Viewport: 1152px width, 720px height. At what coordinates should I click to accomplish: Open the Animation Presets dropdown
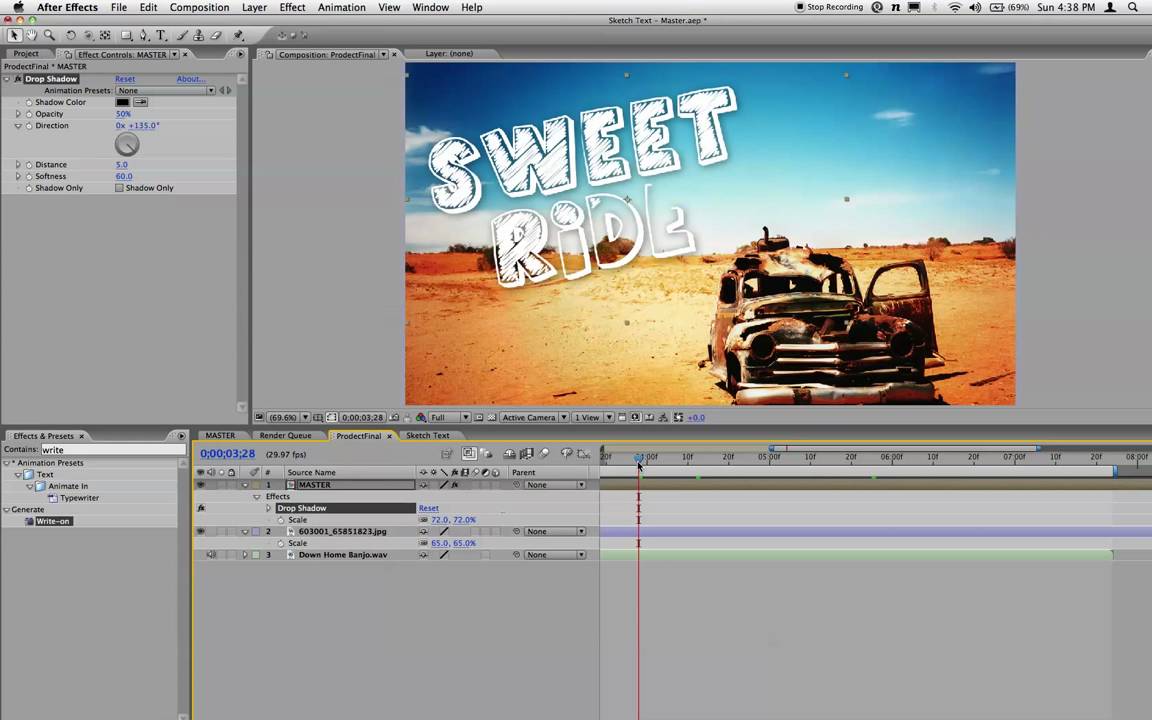click(x=165, y=90)
